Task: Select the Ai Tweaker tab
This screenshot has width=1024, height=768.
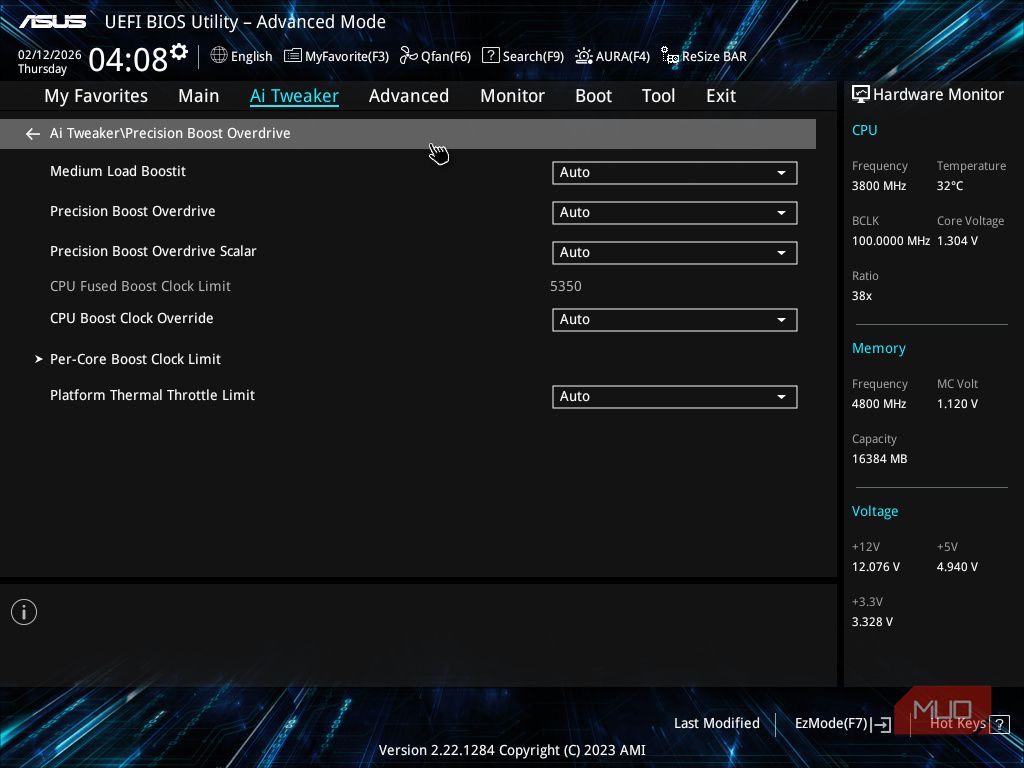Action: 294,96
